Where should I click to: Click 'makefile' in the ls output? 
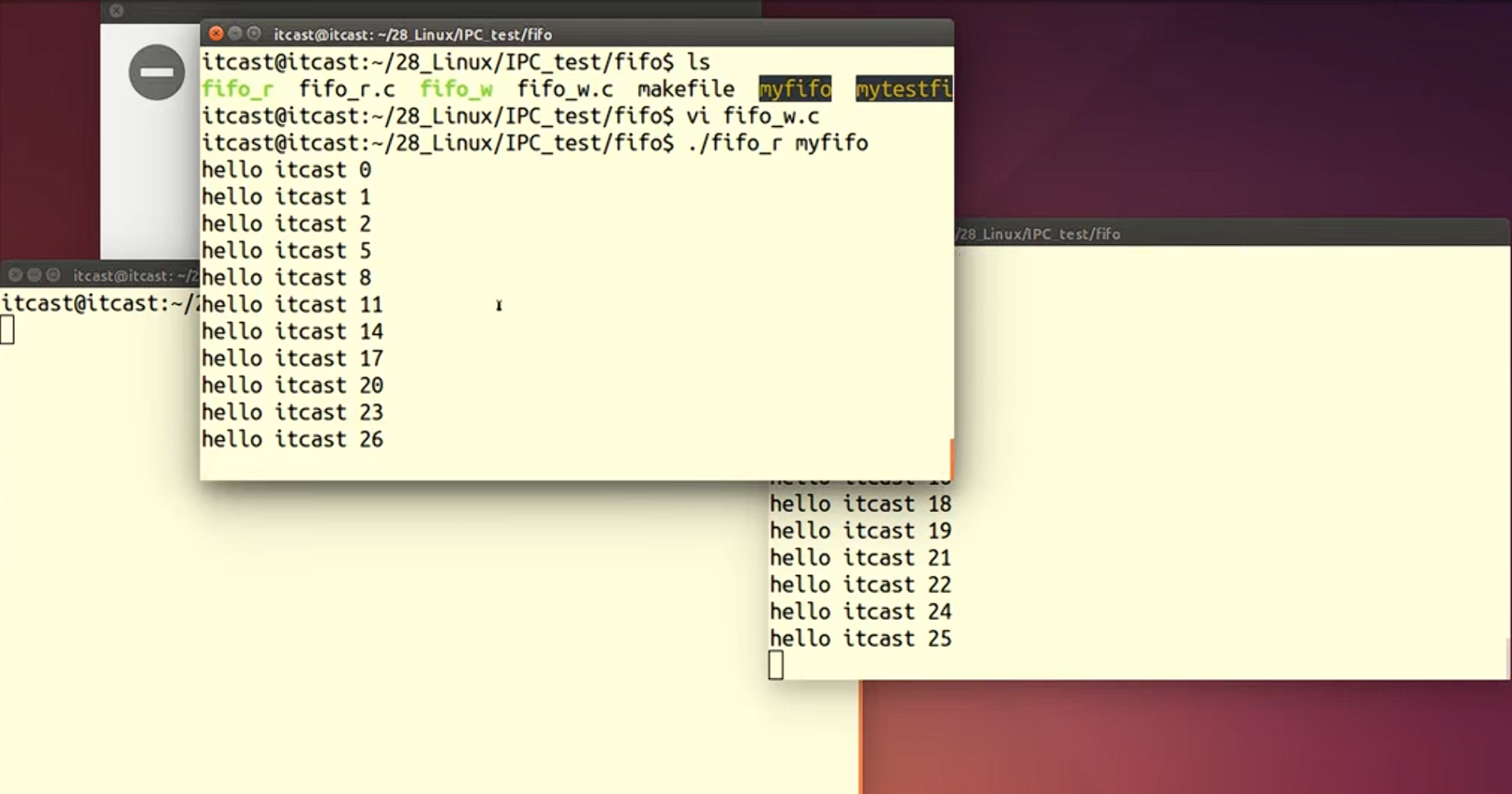(x=686, y=89)
